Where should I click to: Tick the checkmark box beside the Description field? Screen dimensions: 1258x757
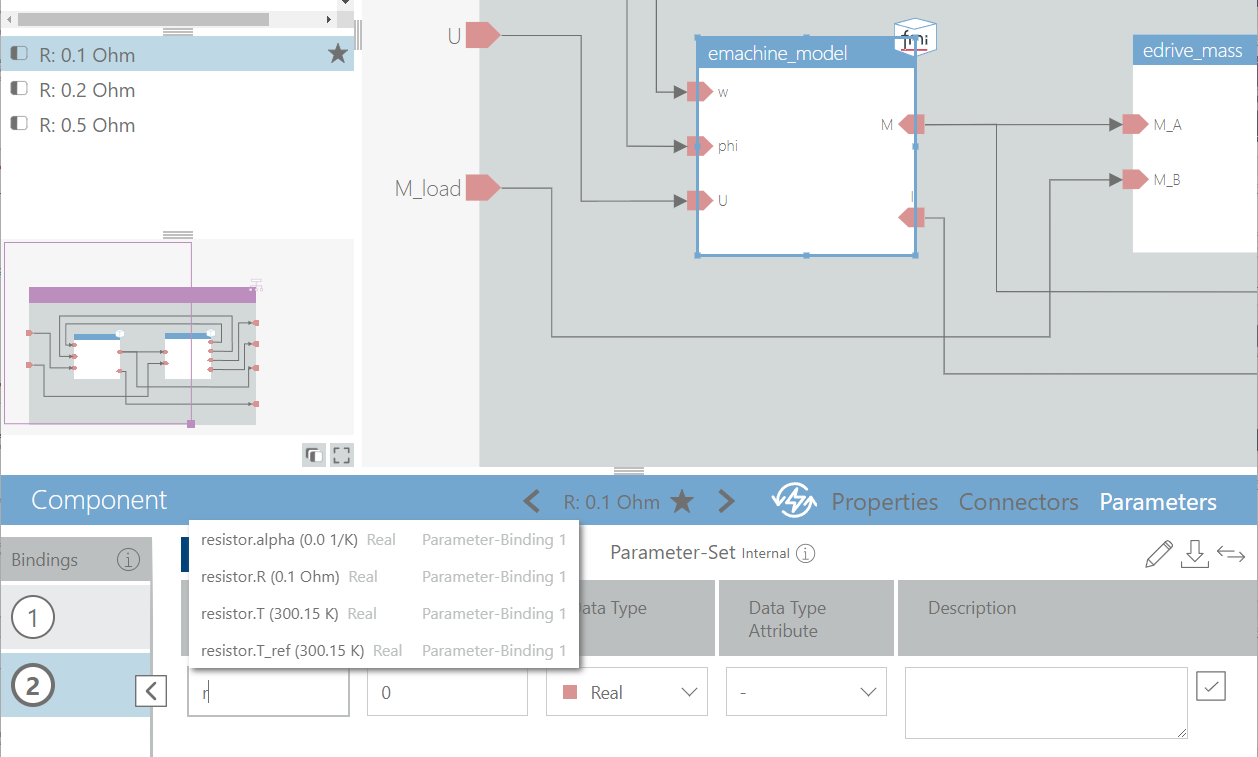pos(1210,686)
